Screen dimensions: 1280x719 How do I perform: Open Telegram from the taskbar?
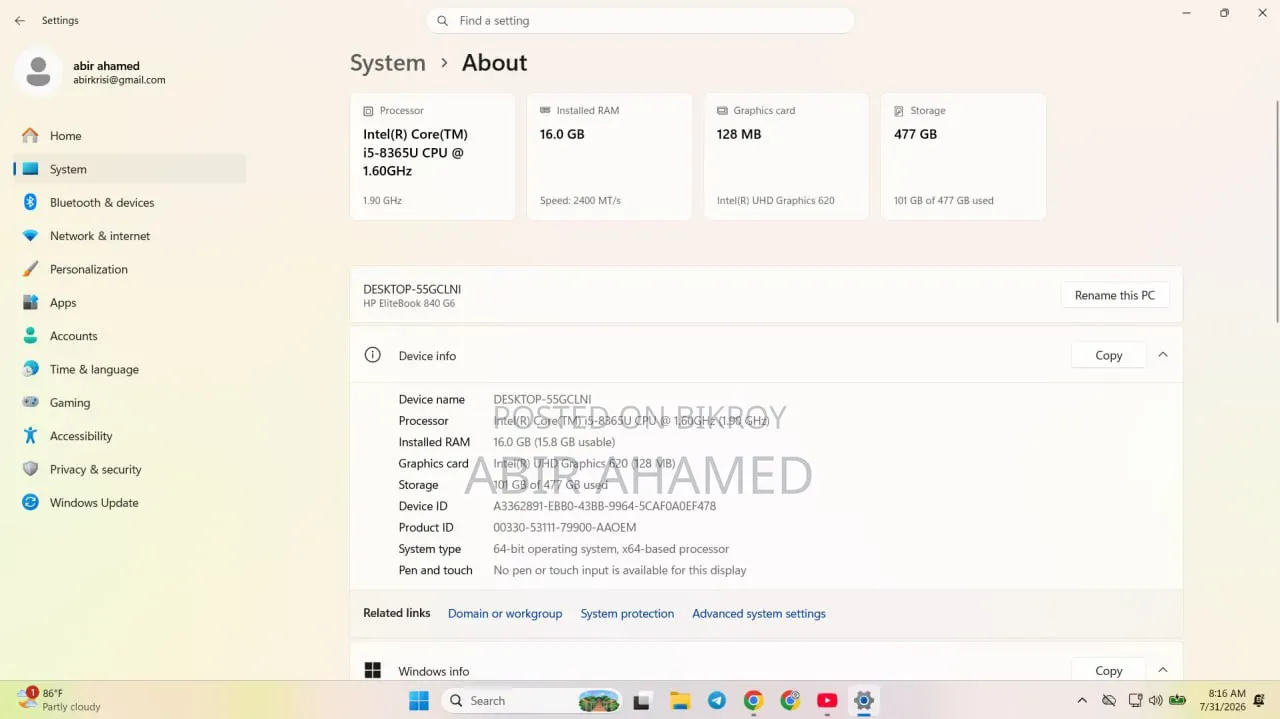pyautogui.click(x=717, y=700)
